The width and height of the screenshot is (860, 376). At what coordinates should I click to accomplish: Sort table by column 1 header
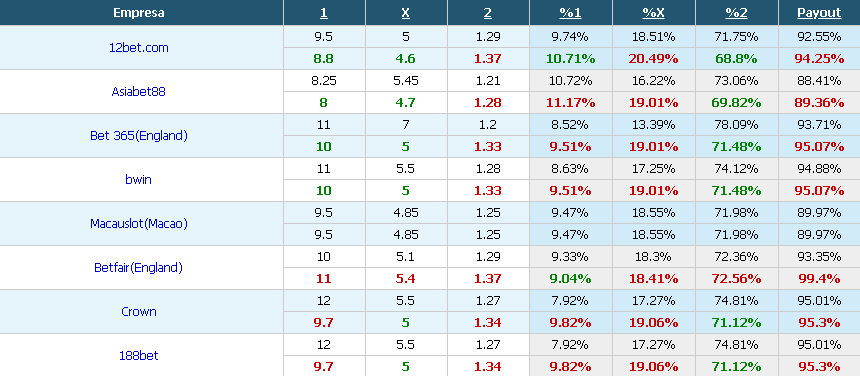[x=324, y=13]
